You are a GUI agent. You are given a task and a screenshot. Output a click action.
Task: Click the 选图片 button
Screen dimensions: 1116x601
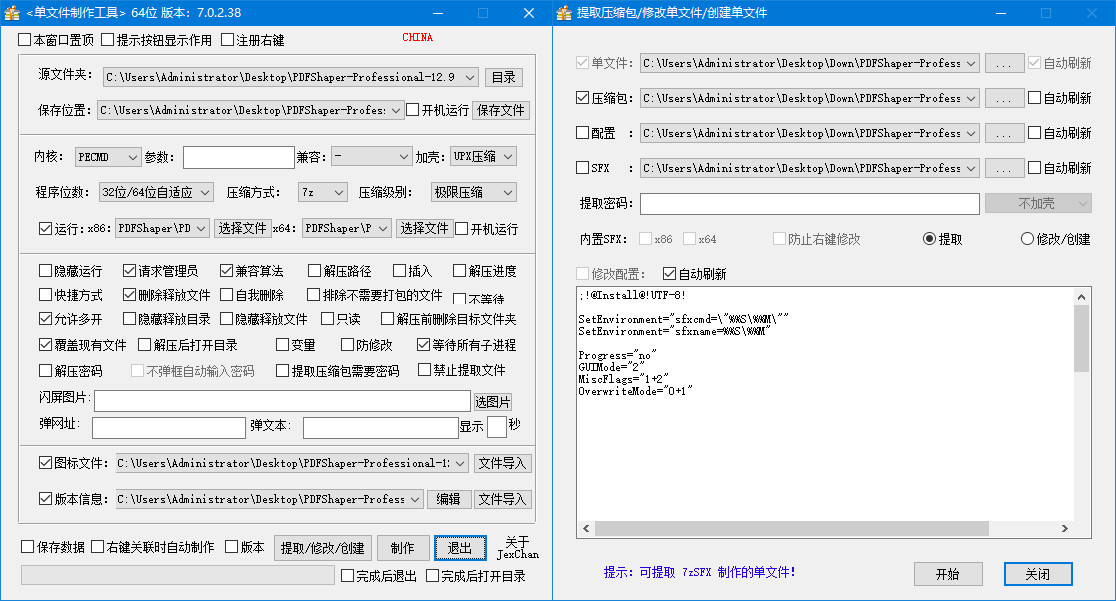pyautogui.click(x=493, y=402)
